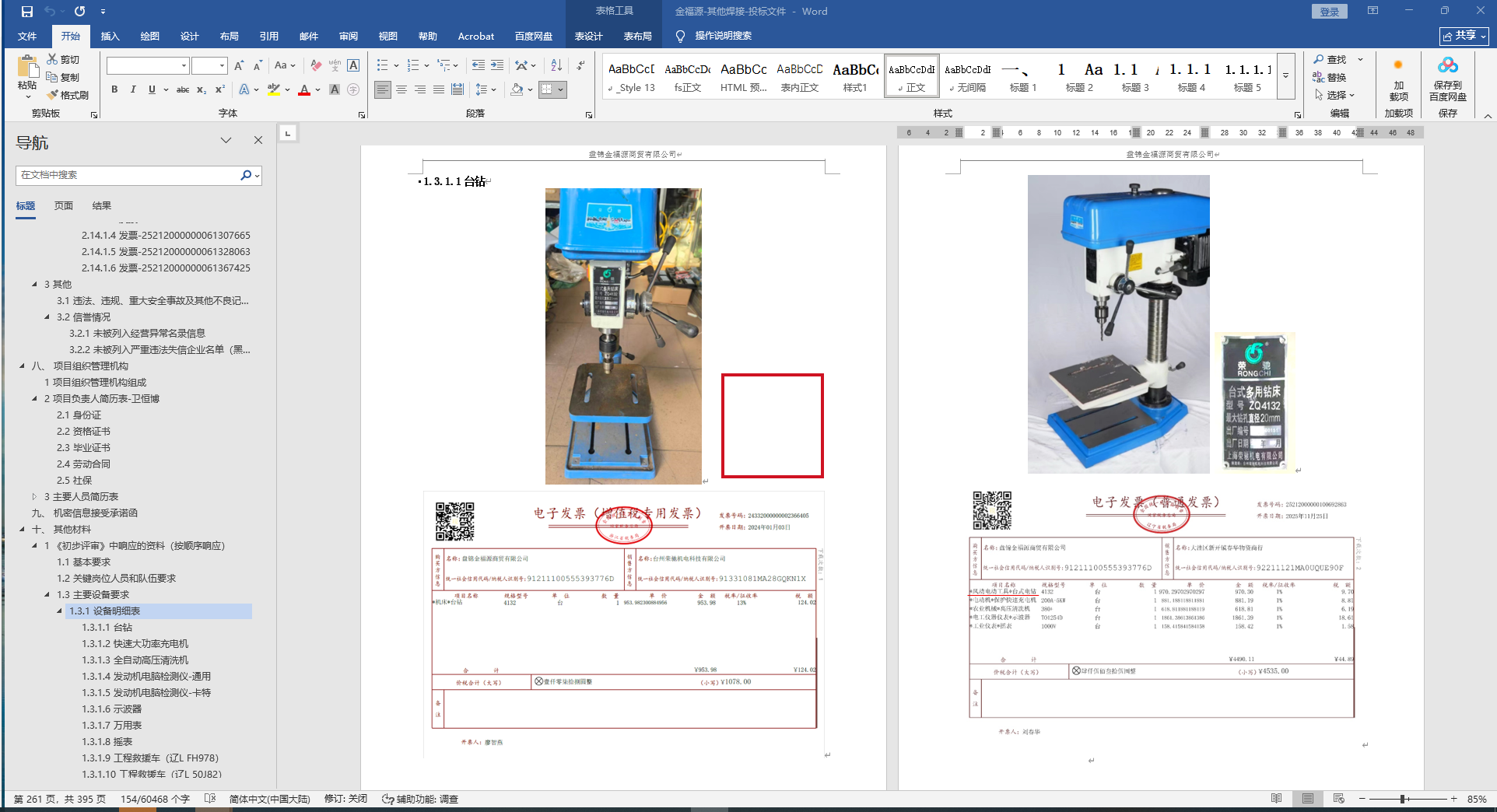This screenshot has width=1497, height=812.
Task: Increase indent of the paragraph
Action: [497, 65]
